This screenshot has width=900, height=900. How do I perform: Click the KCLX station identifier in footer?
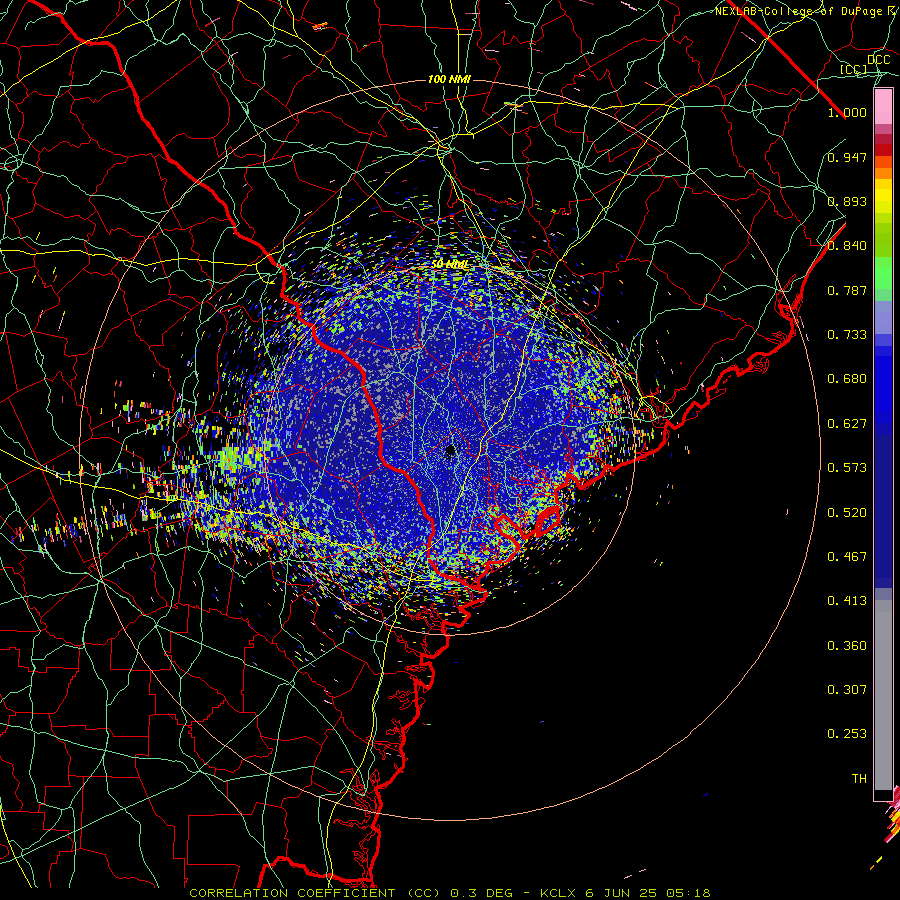pos(557,893)
